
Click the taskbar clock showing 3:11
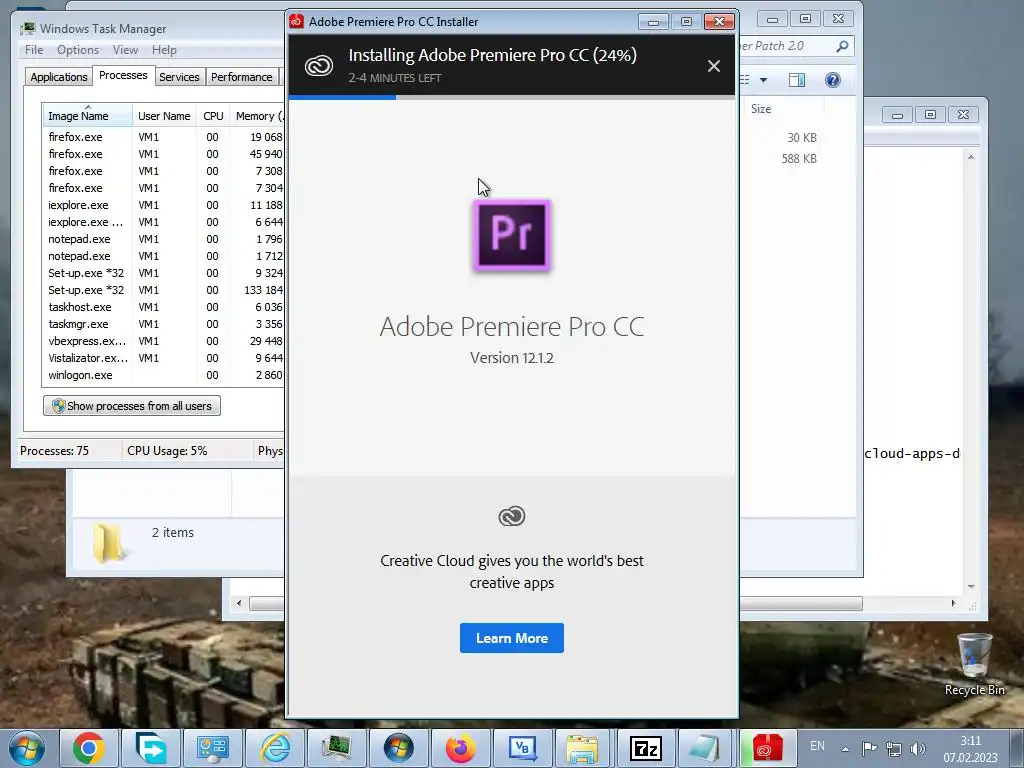[970, 749]
